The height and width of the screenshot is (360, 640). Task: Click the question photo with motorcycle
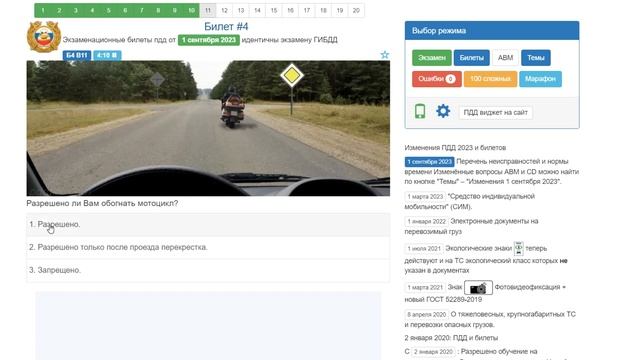[x=208, y=128]
